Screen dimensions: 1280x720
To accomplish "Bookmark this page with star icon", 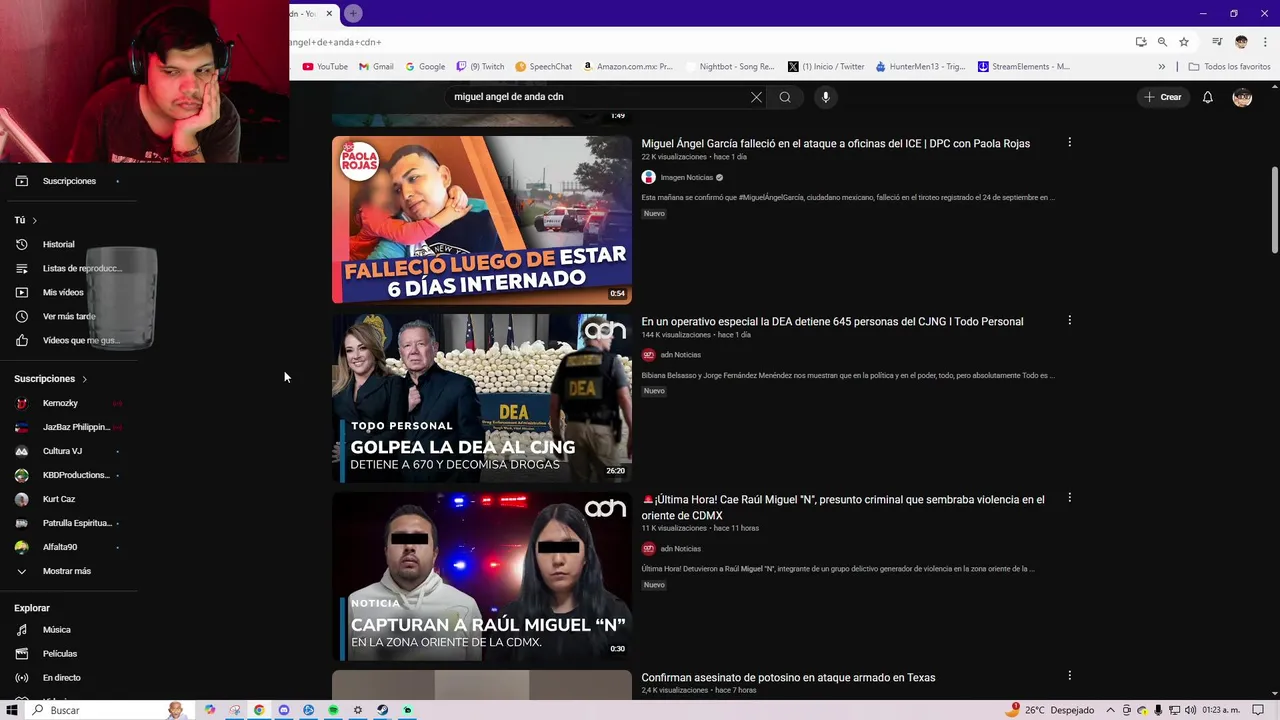I will 1184,42.
